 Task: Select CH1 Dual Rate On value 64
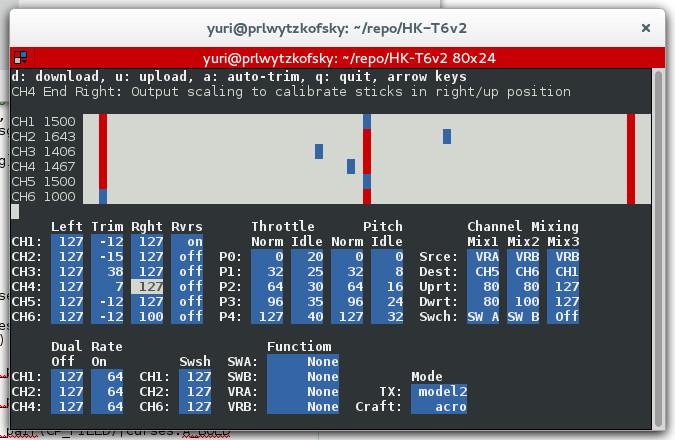(x=107, y=376)
